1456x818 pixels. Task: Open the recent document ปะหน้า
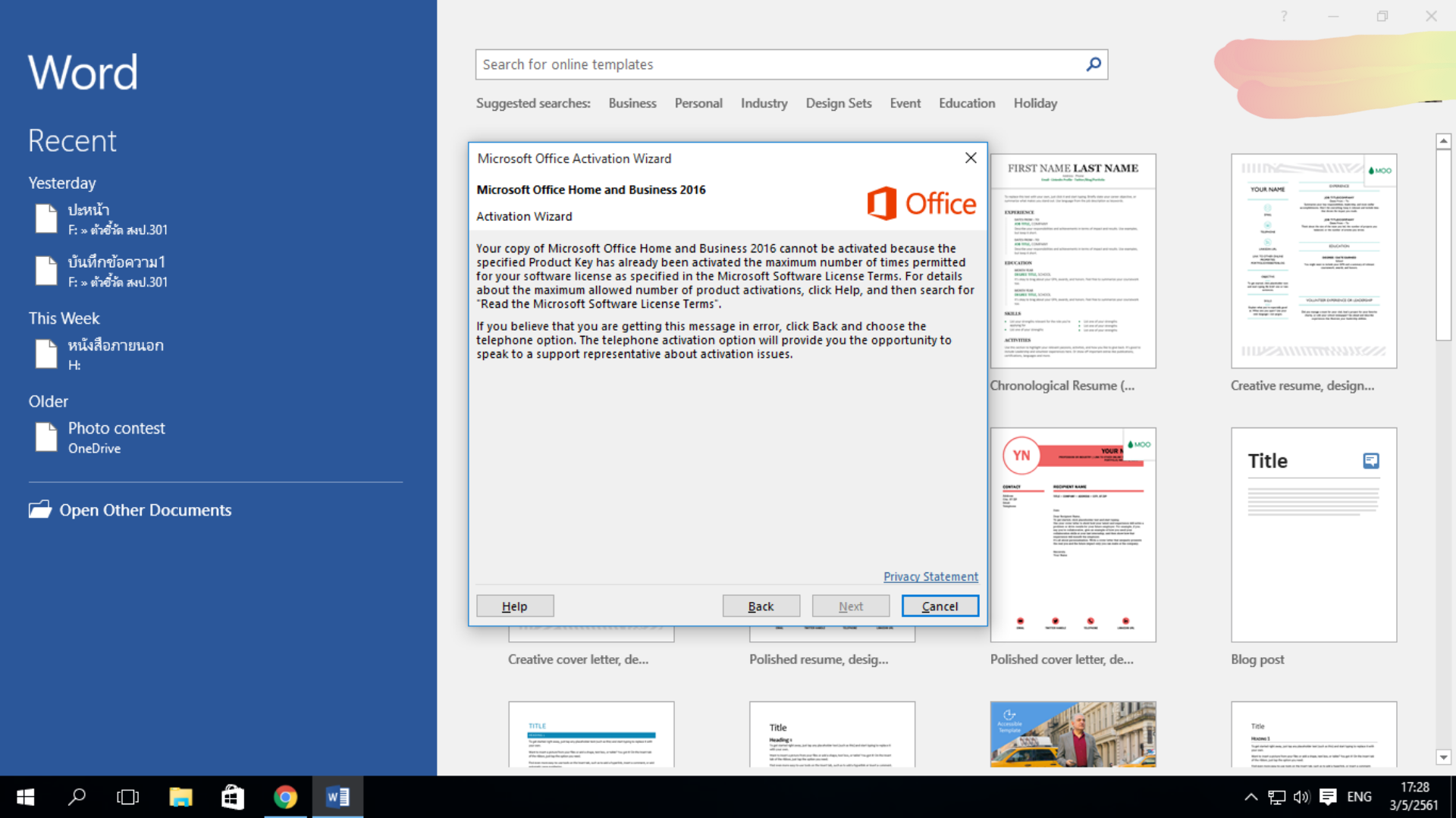[215, 219]
